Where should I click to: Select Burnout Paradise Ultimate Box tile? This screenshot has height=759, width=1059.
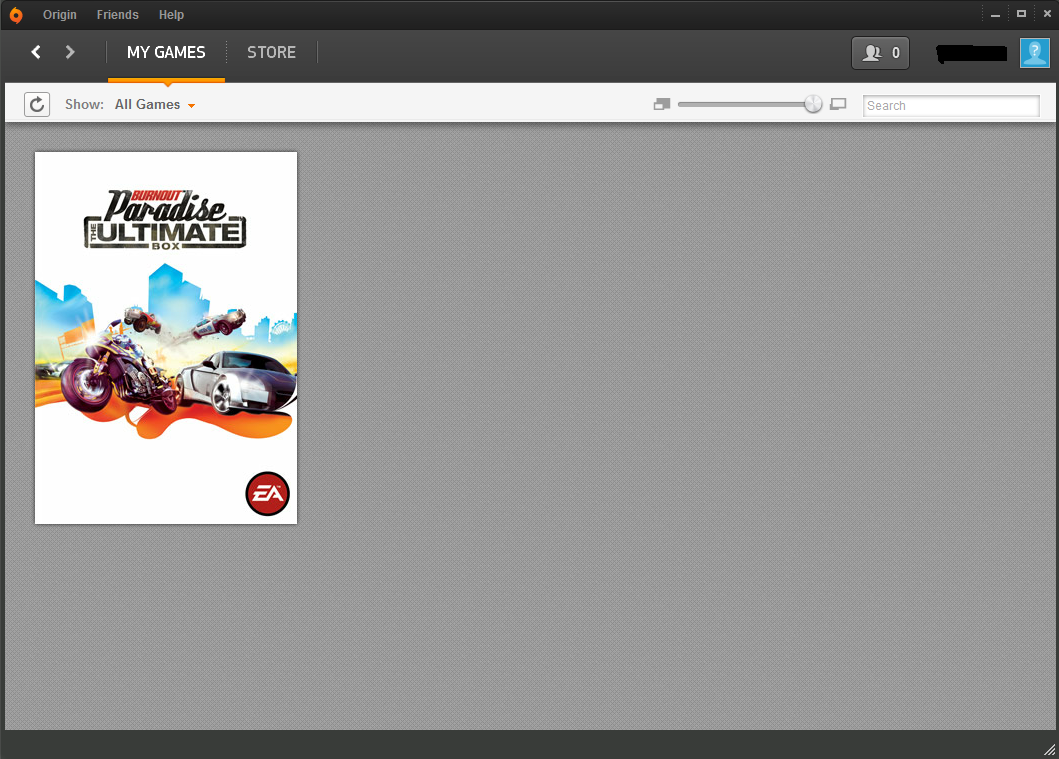tap(166, 338)
